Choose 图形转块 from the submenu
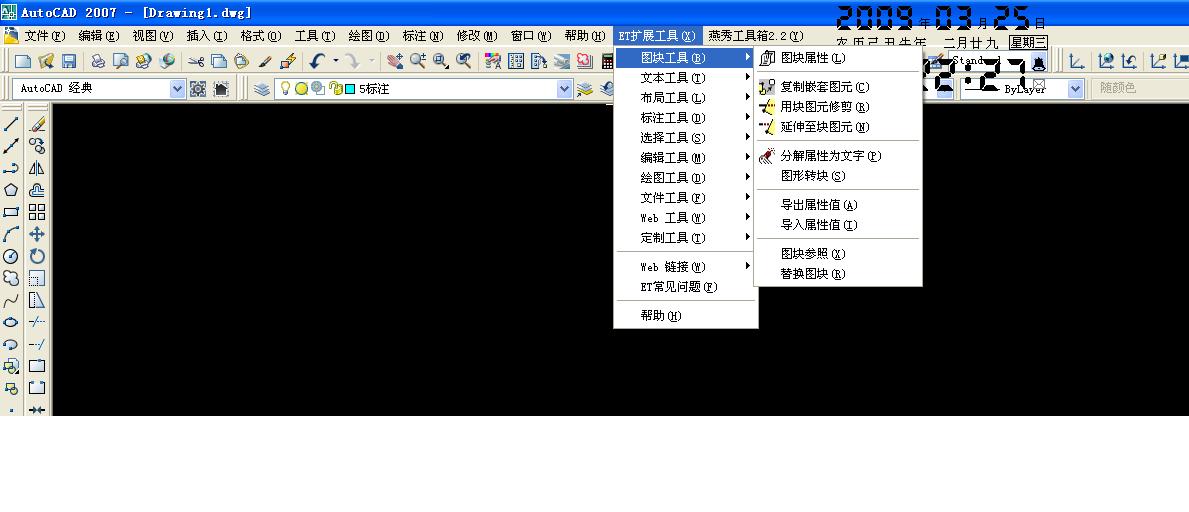1189x512 pixels. (838, 176)
